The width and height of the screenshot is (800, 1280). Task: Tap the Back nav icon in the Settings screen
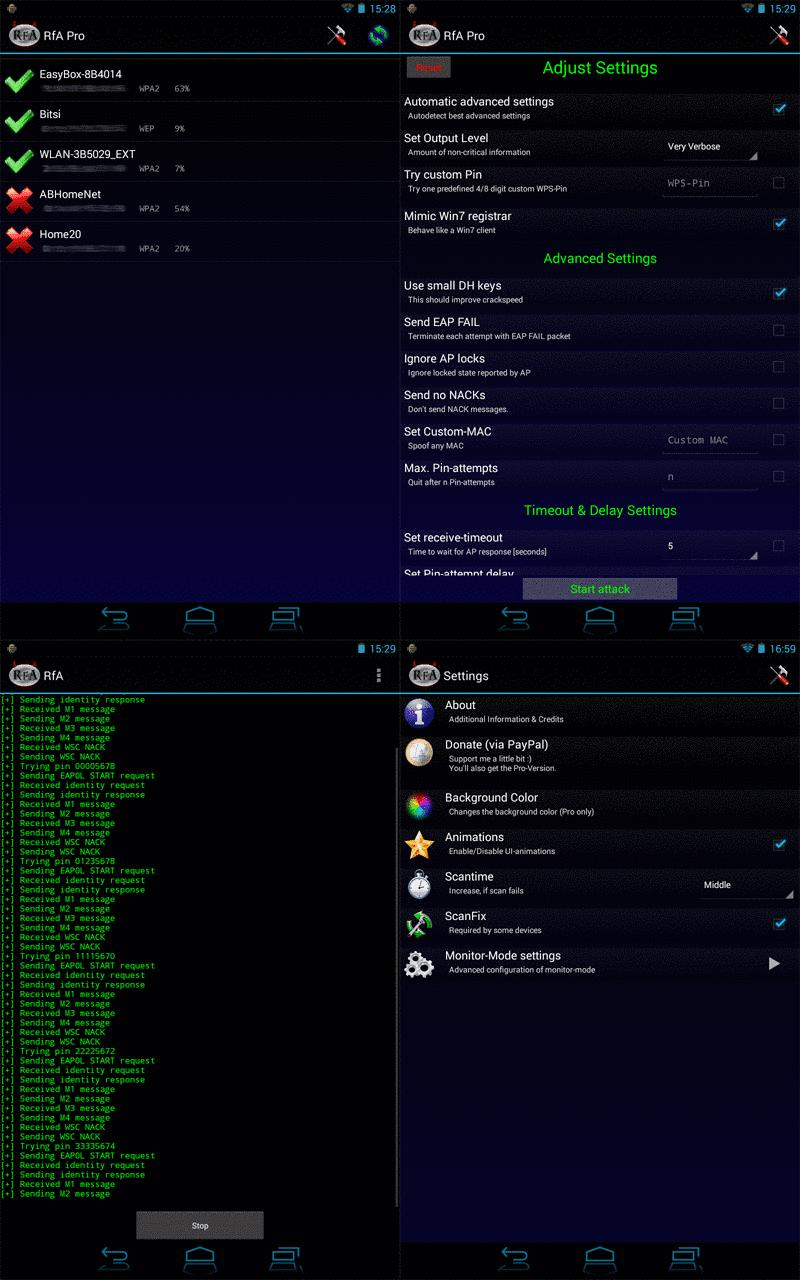coord(514,1257)
